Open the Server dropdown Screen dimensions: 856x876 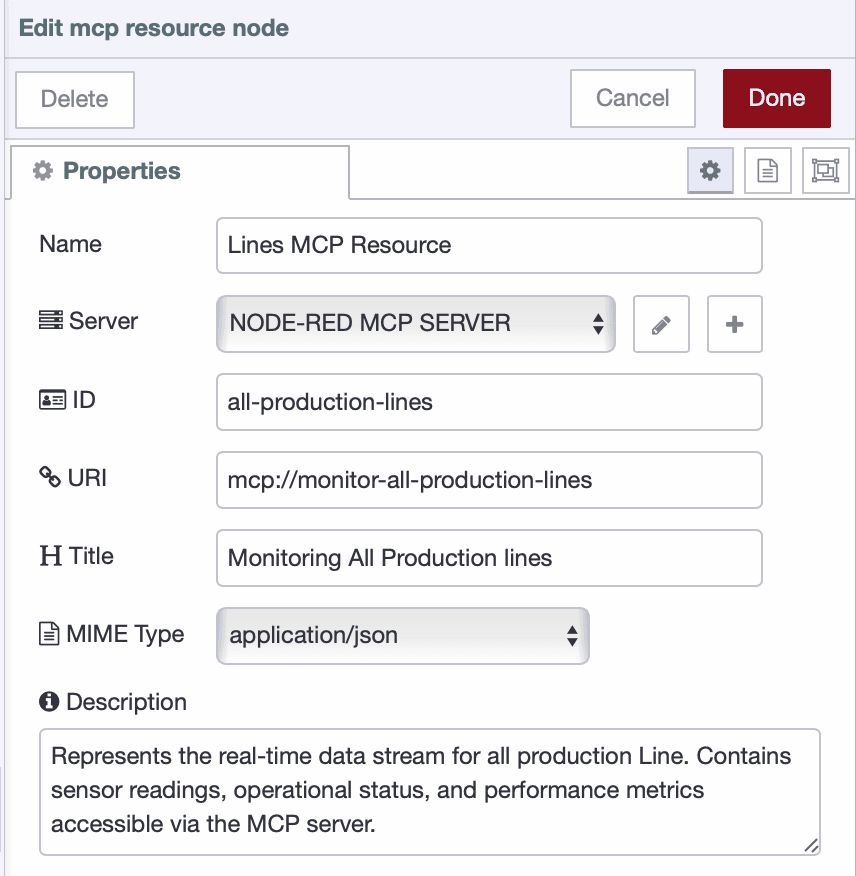tap(415, 324)
